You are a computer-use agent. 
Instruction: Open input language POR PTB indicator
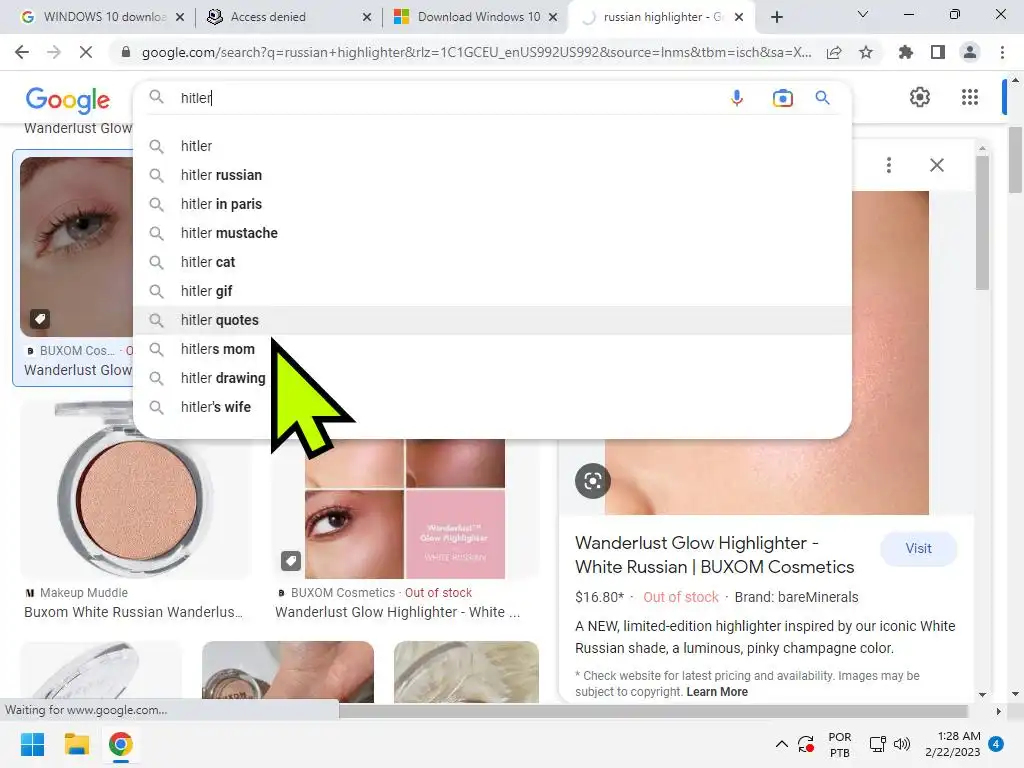[840, 744]
